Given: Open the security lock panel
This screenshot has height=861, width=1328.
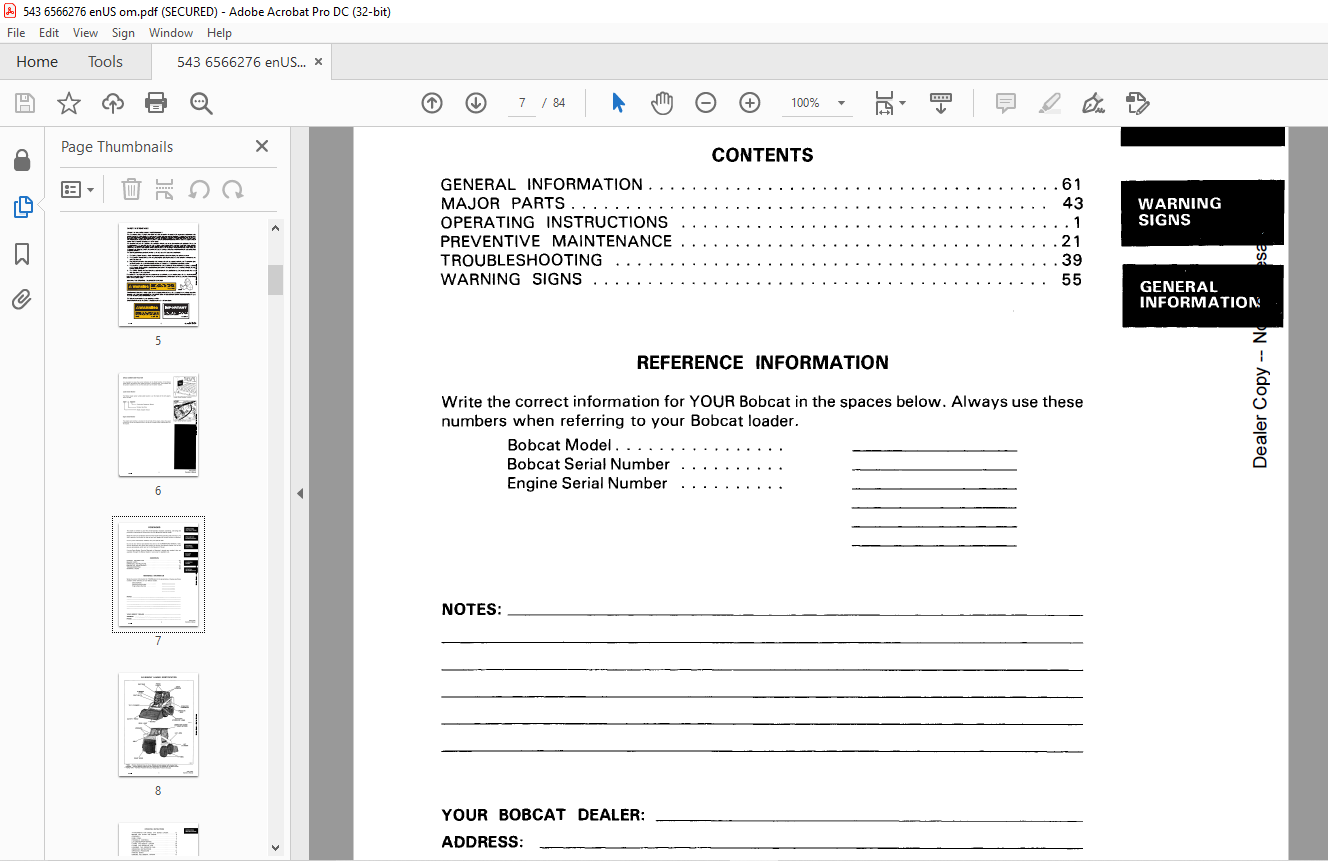Looking at the screenshot, I should tap(22, 161).
